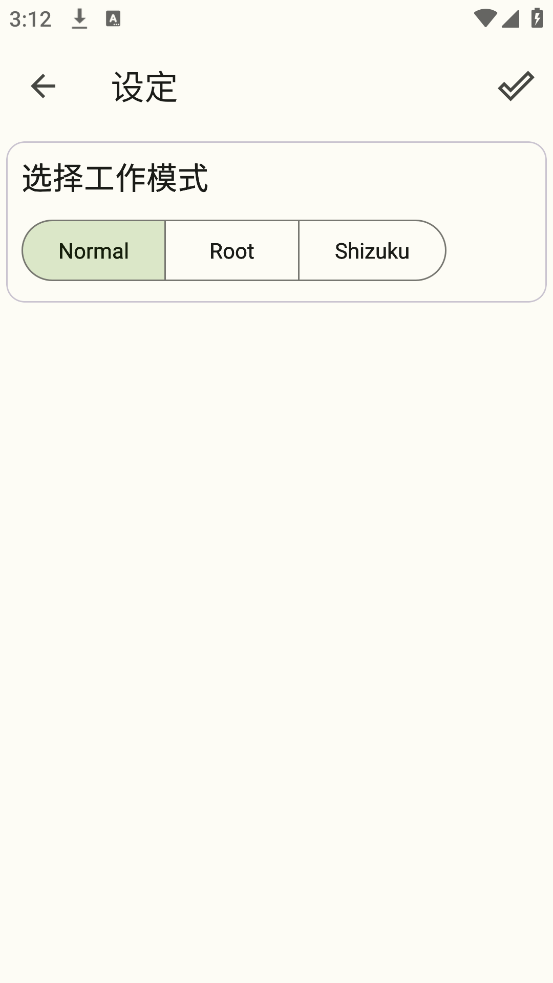Tap the empty area inside the work mode card
Image resolution: width=553 pixels, height=983 pixels.
(x=495, y=251)
